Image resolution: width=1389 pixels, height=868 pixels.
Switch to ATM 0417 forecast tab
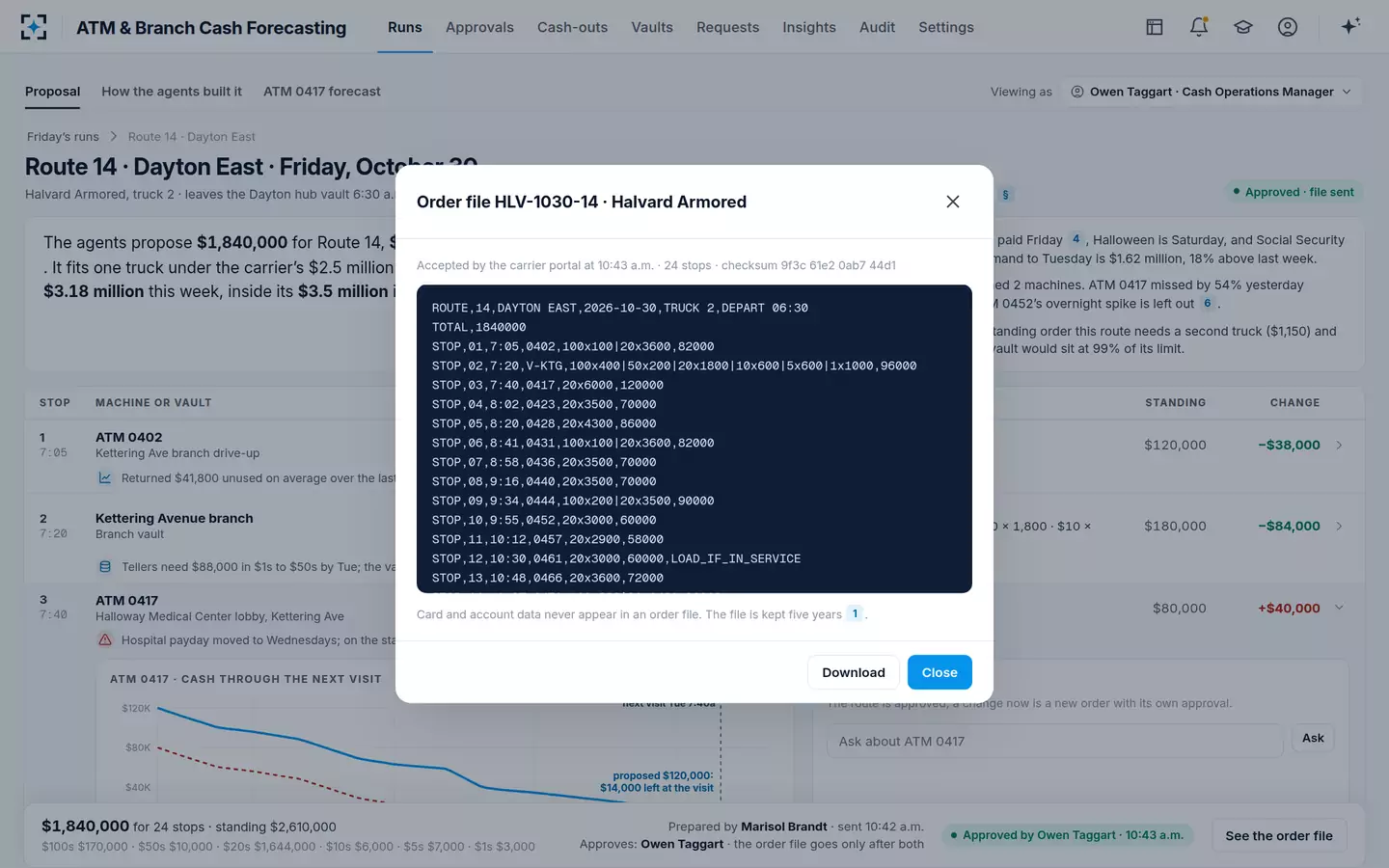322,92
